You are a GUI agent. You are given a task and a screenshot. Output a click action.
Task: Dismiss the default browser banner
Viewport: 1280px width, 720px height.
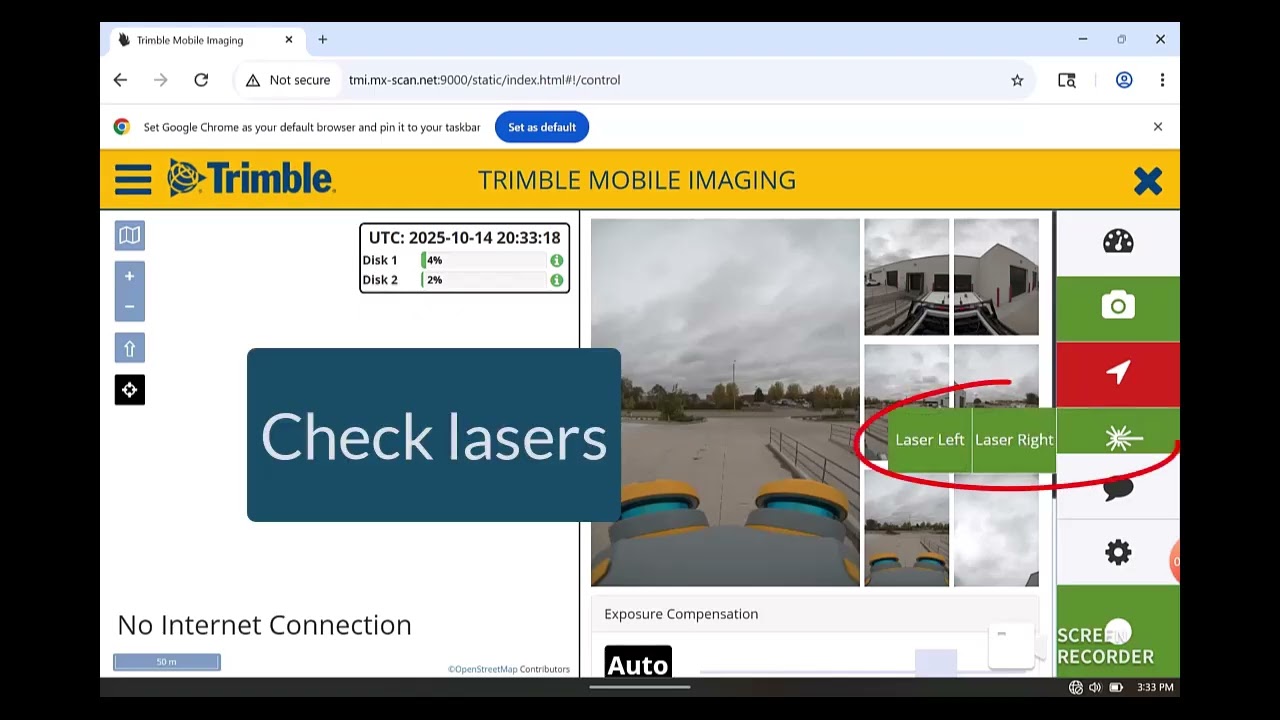[1158, 127]
